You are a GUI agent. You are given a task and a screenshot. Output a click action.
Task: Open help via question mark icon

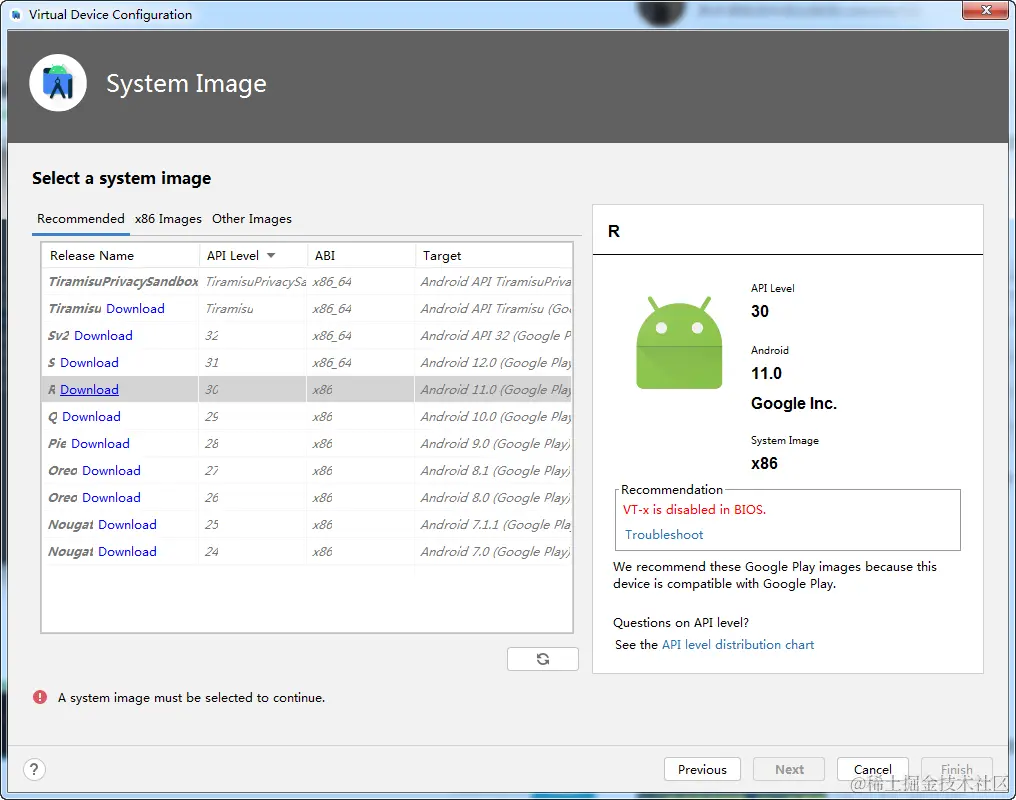click(34, 770)
